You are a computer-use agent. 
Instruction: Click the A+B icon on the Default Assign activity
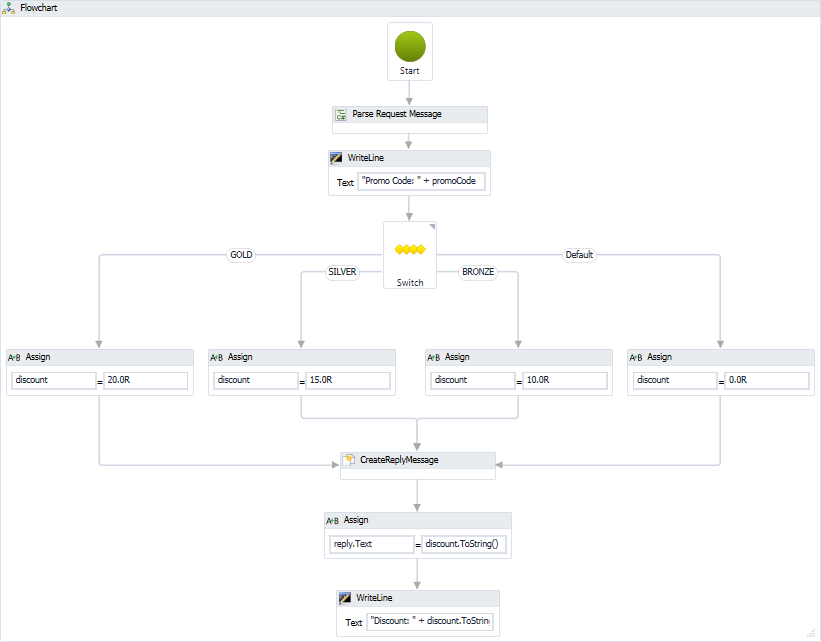tap(636, 356)
